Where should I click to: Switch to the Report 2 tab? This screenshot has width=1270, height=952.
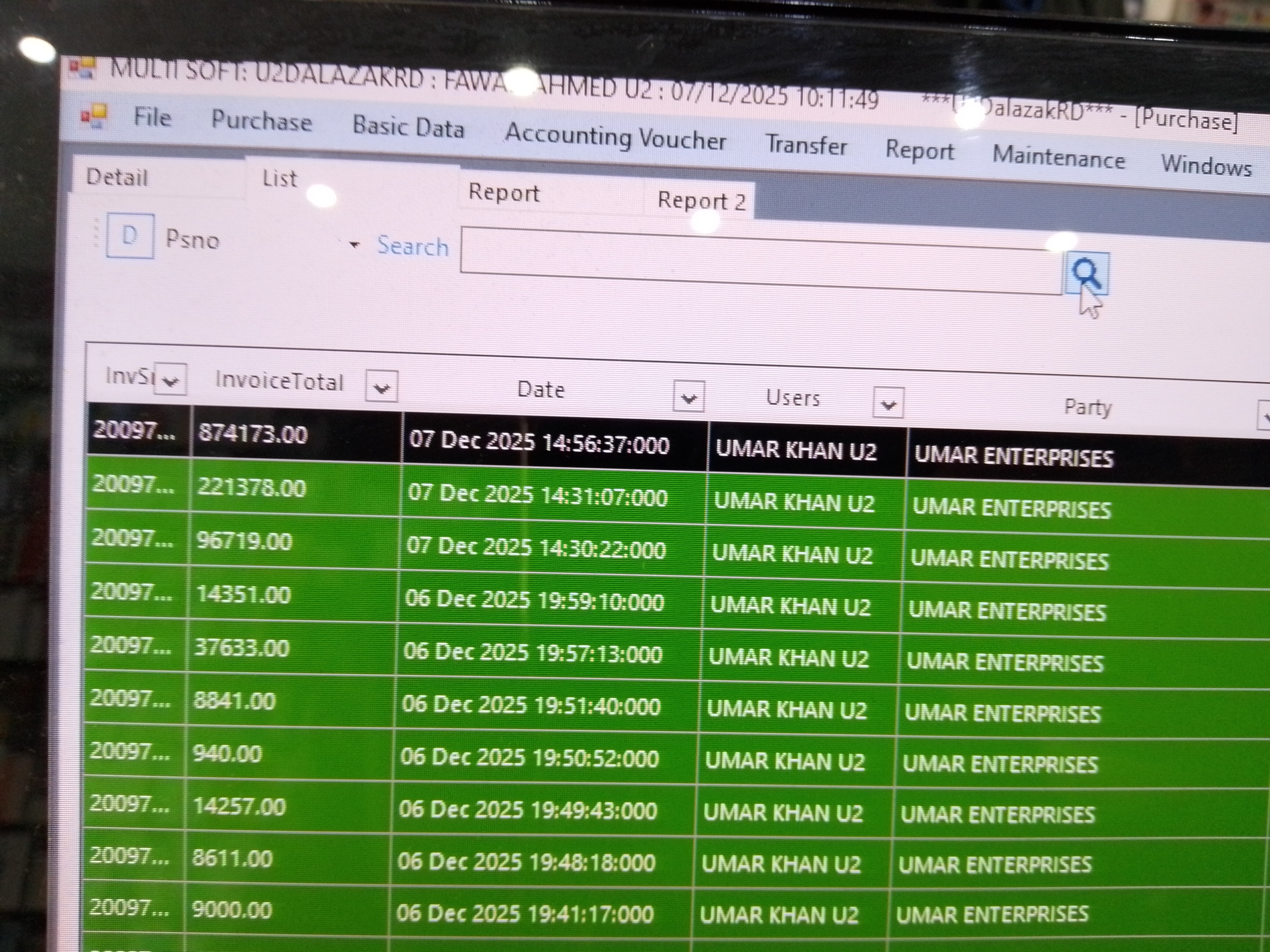tap(701, 201)
